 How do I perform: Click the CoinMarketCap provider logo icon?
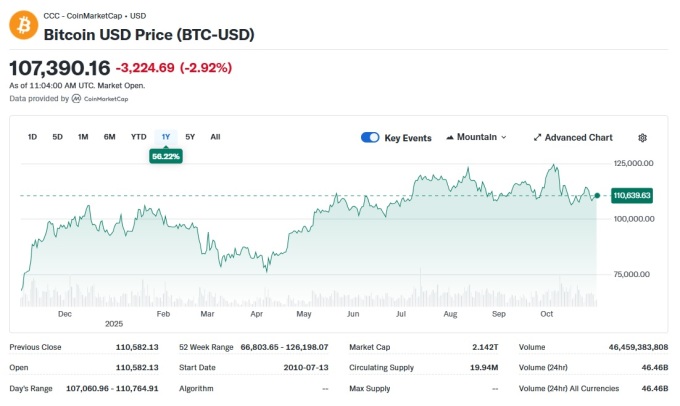[77, 99]
